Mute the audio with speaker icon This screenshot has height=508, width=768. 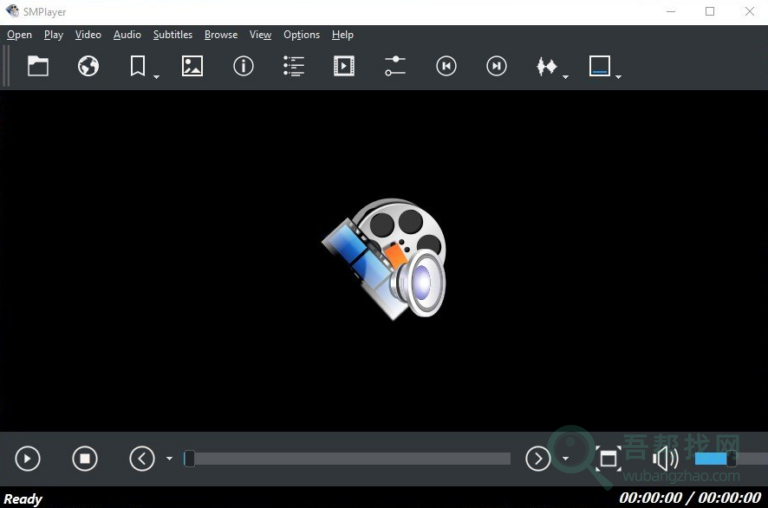(664, 459)
